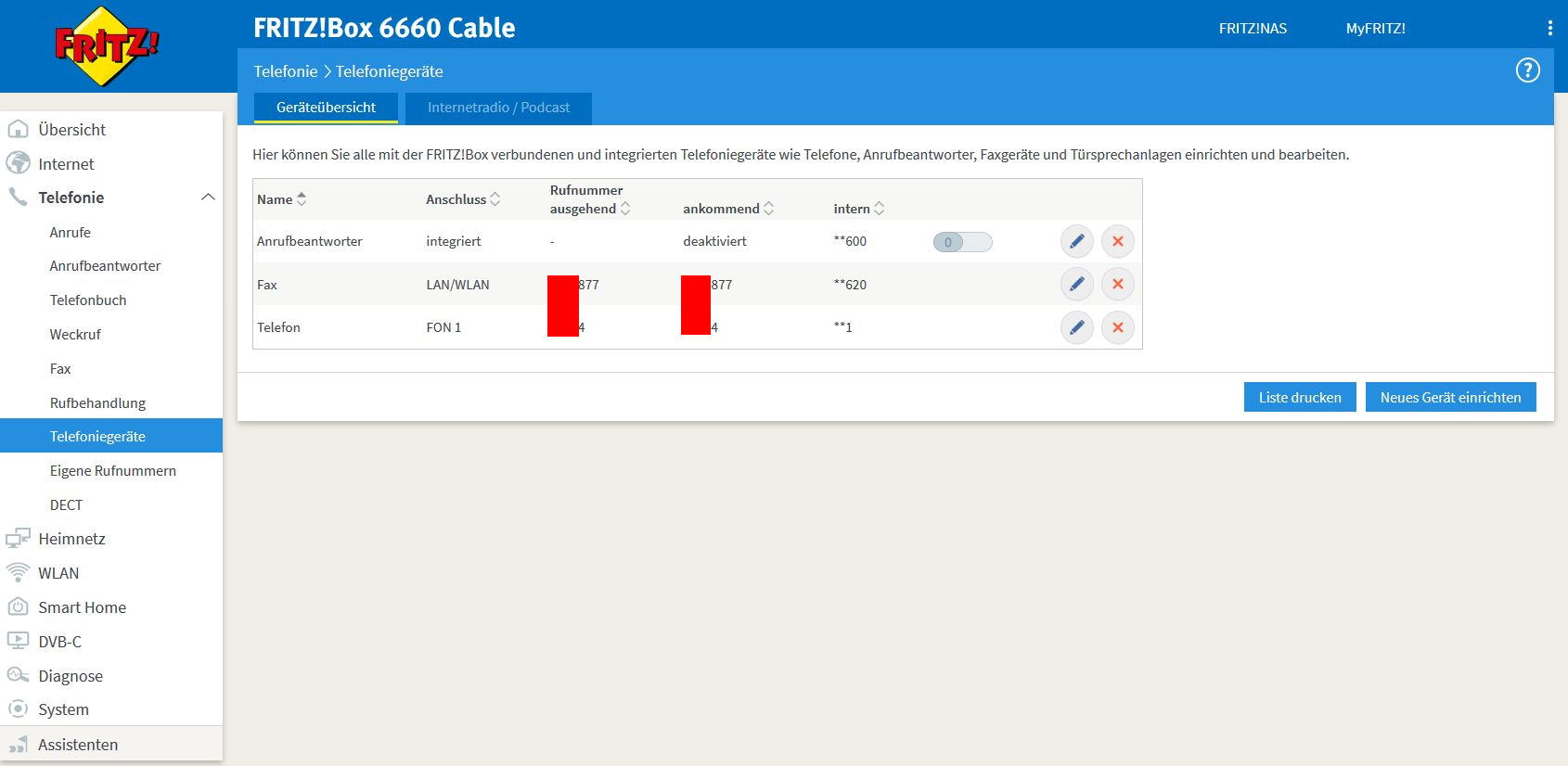Screen dimensions: 1568x766
Task: Click the DVB-C label in the sidebar
Action: pyautogui.click(x=59, y=641)
